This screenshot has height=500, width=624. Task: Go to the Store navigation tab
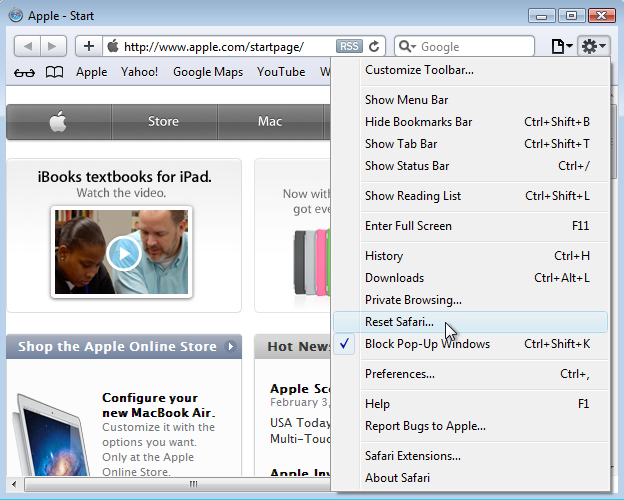point(164,121)
